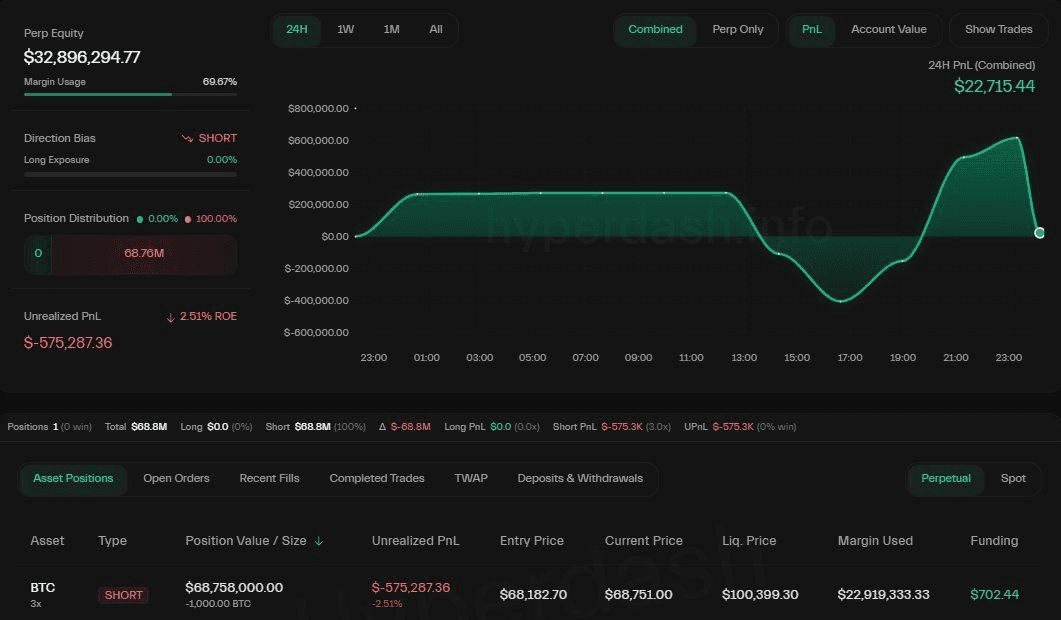Select the 1M time range
This screenshot has height=620, width=1061.
(x=391, y=30)
